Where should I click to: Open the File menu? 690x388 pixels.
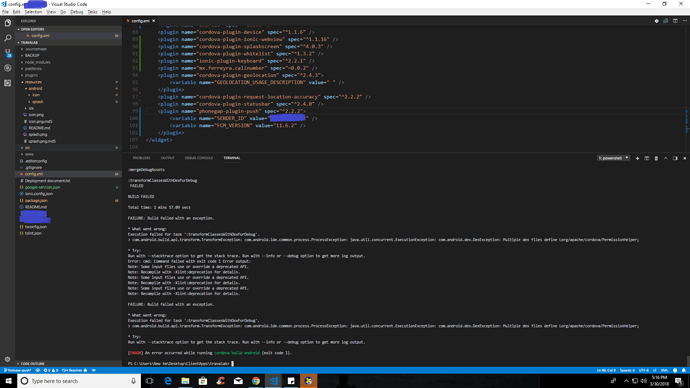tap(5, 12)
